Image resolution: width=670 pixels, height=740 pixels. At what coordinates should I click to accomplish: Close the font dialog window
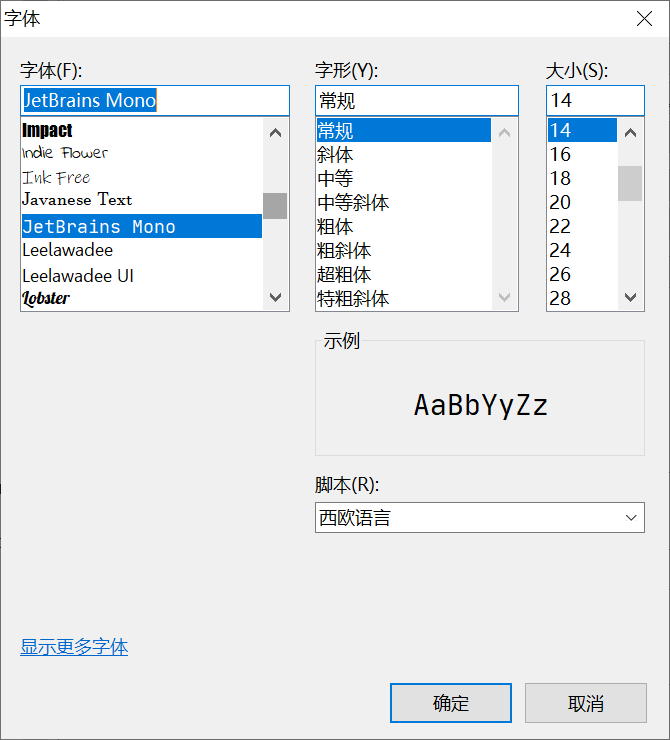click(645, 19)
